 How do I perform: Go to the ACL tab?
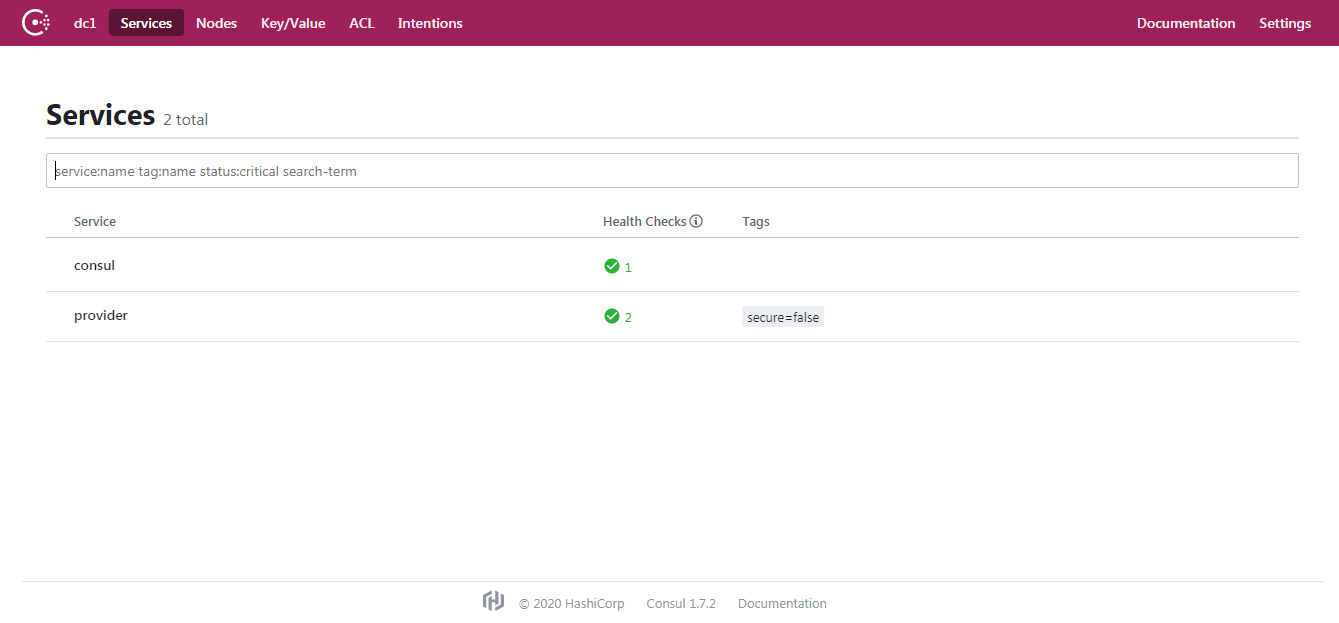coord(362,23)
